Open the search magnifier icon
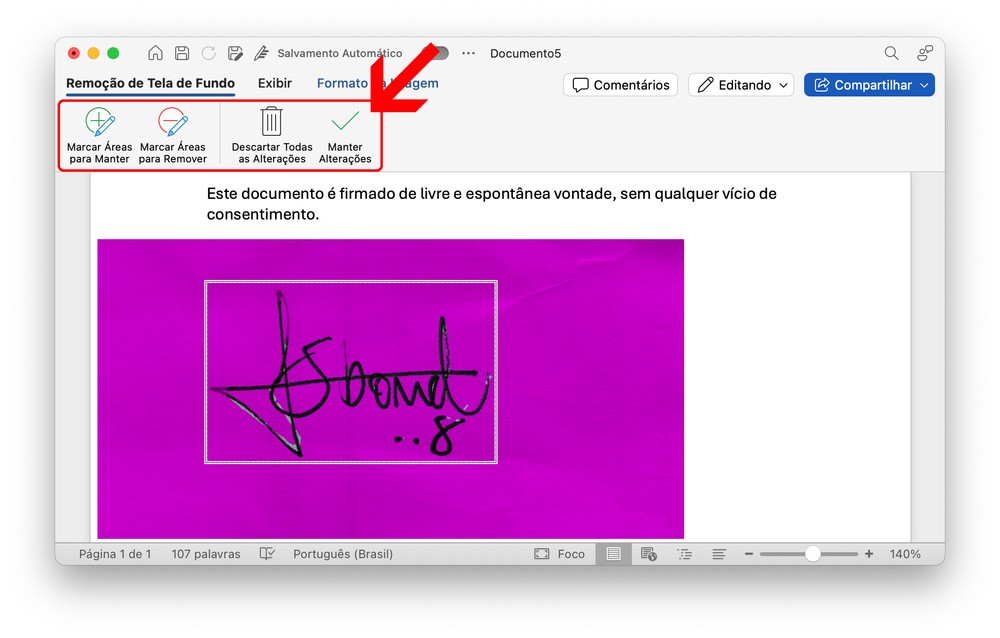Viewport: 1000px width, 638px height. coord(891,53)
